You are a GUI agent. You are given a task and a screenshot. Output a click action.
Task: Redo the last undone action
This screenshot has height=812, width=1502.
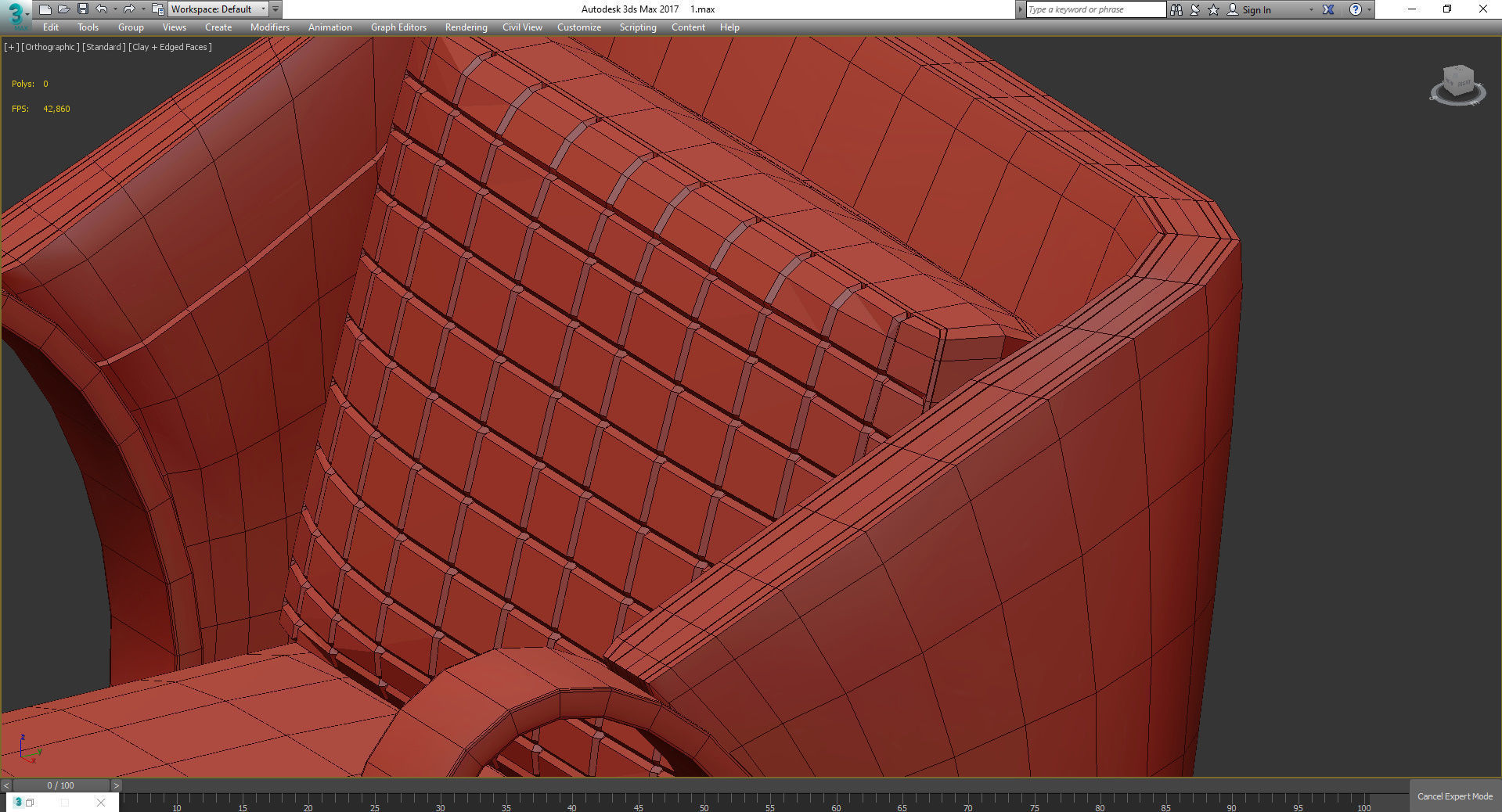(x=129, y=9)
